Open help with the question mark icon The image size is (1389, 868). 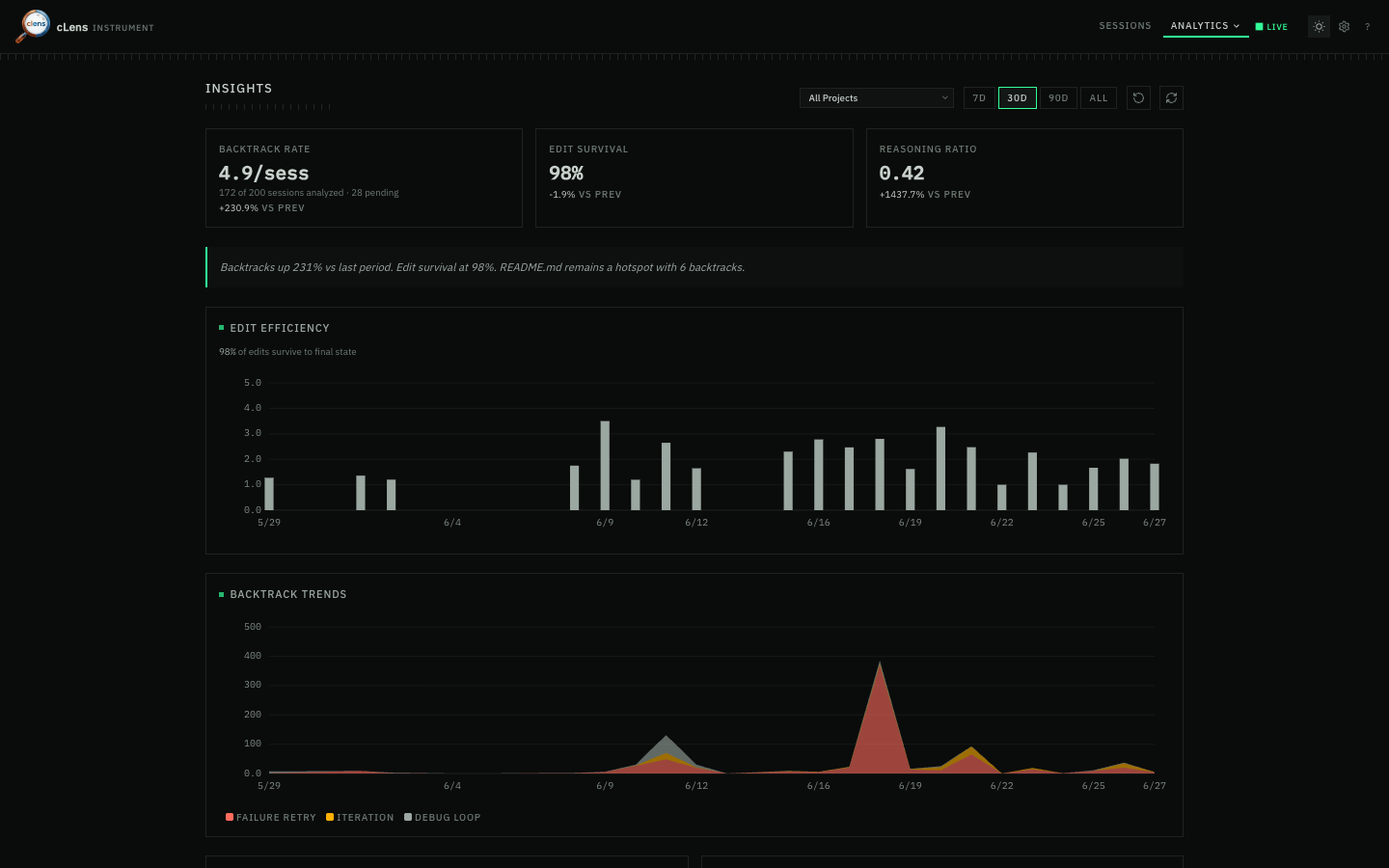(1367, 27)
